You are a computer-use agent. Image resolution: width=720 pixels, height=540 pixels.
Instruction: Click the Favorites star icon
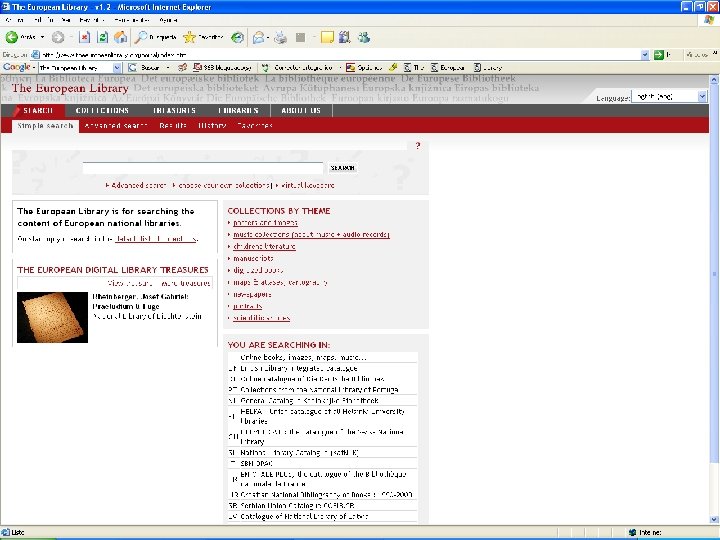click(189, 37)
